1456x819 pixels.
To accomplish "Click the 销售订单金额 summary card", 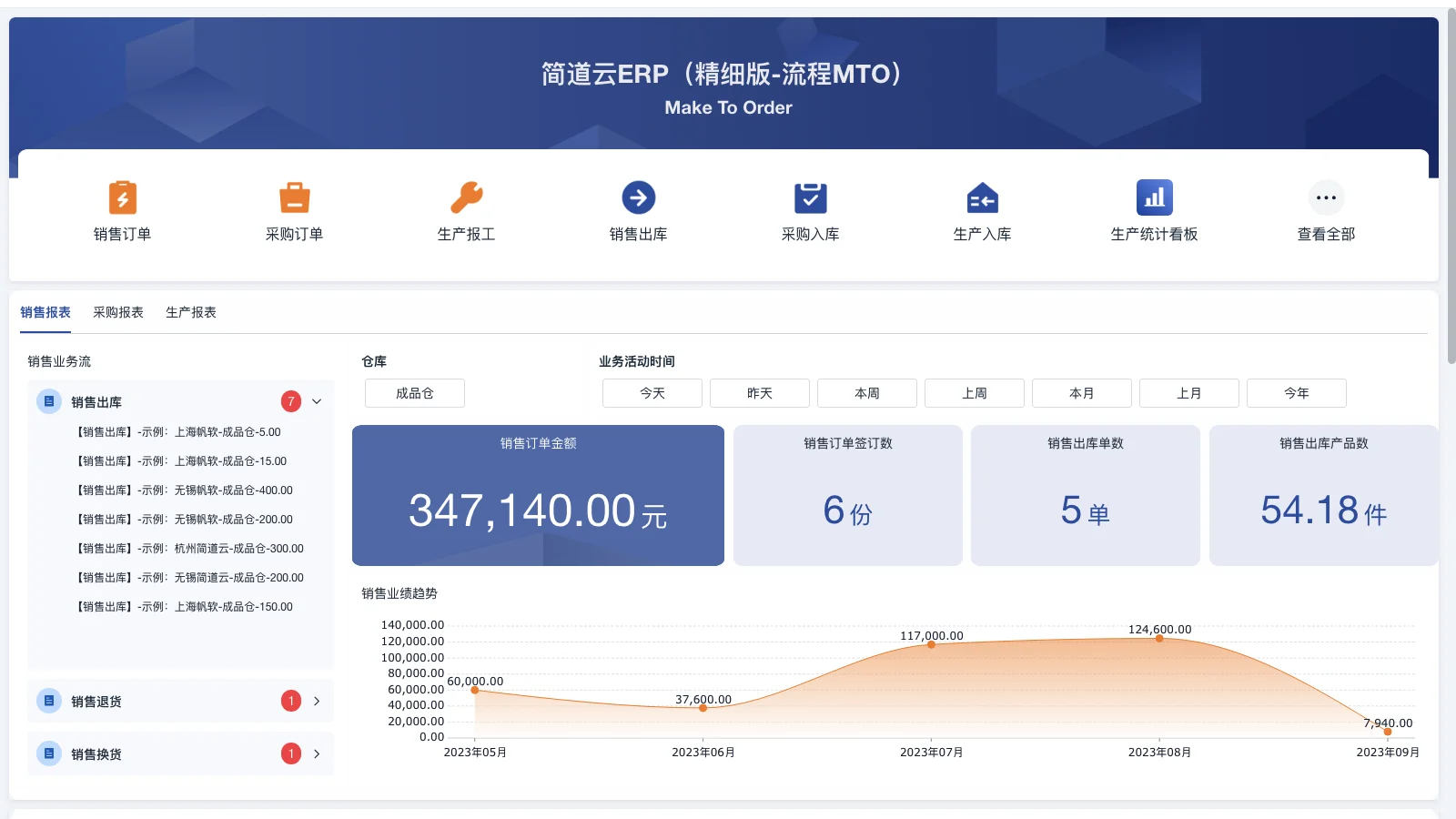I will coord(538,495).
